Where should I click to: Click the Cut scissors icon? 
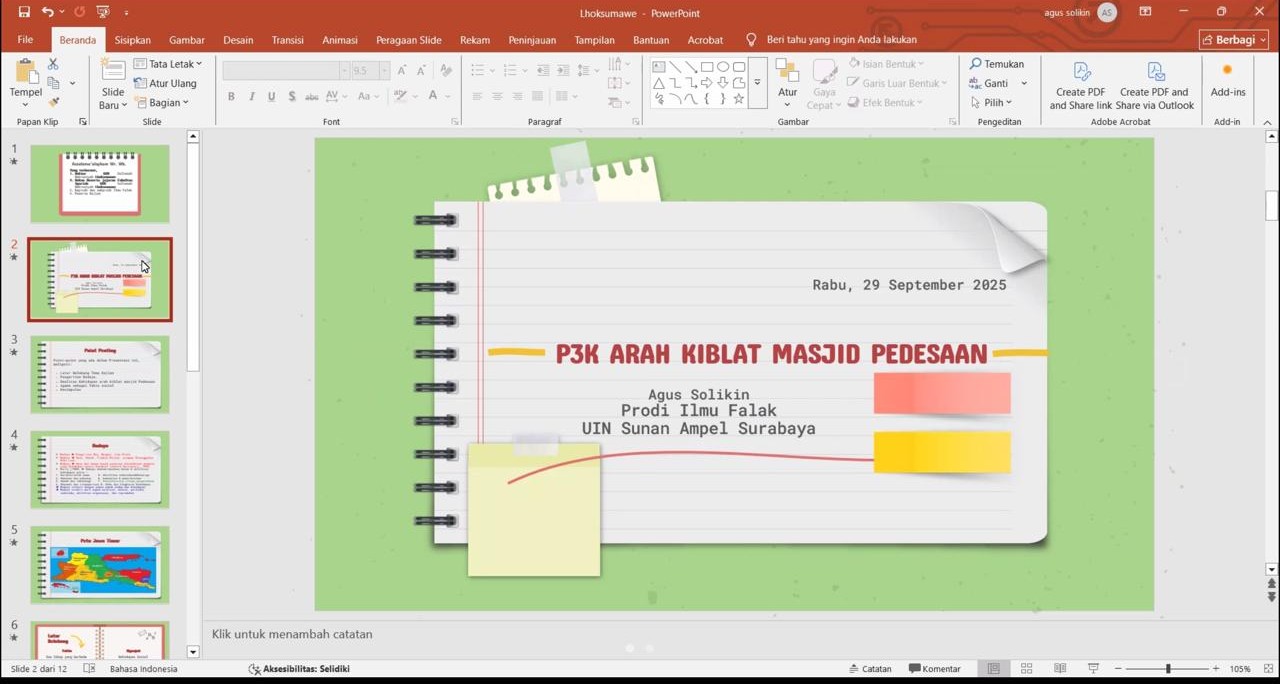point(54,64)
